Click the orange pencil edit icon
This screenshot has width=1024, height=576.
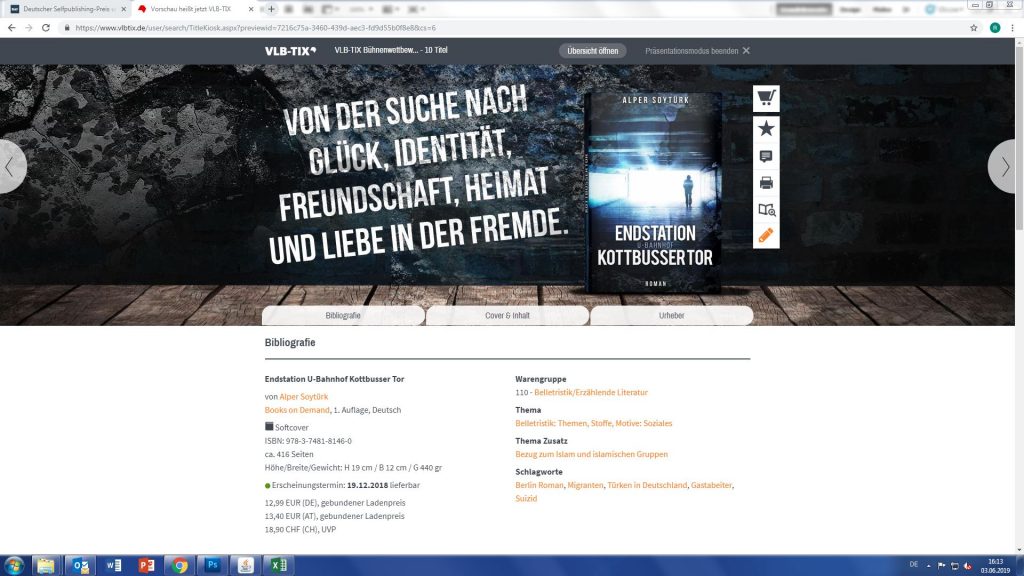pos(766,235)
